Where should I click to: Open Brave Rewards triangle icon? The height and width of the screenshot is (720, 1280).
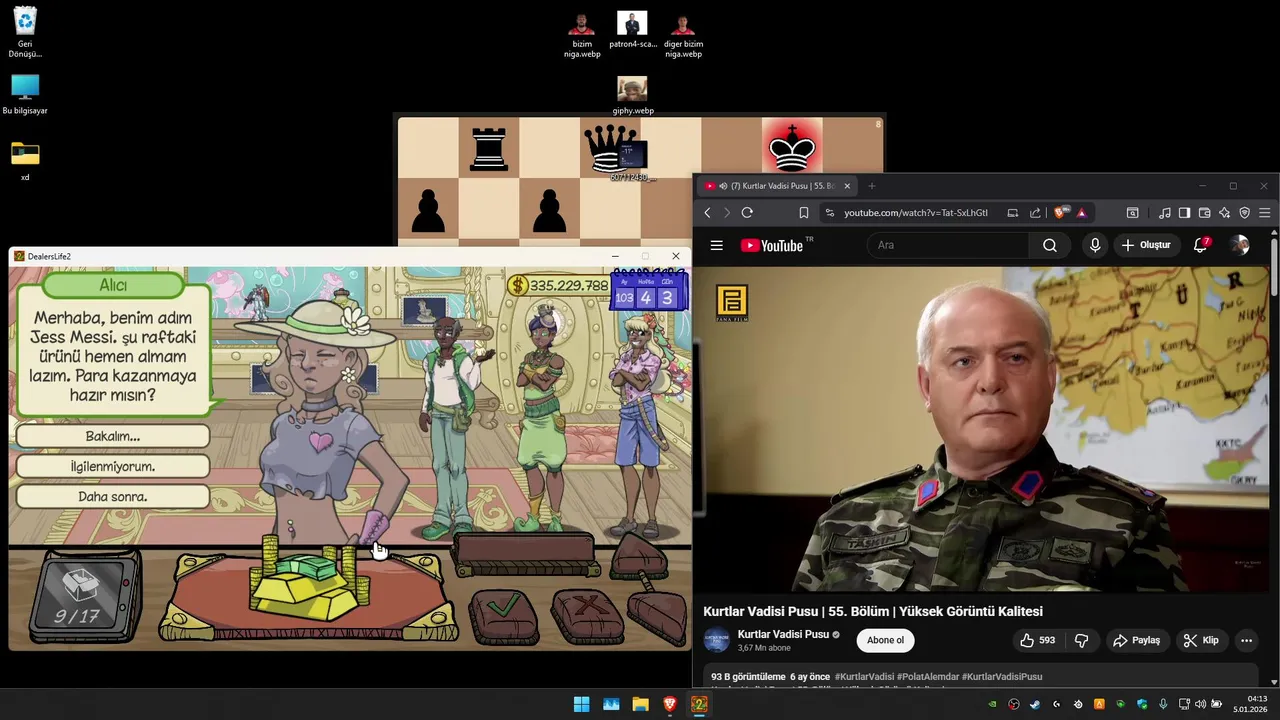click(1081, 213)
